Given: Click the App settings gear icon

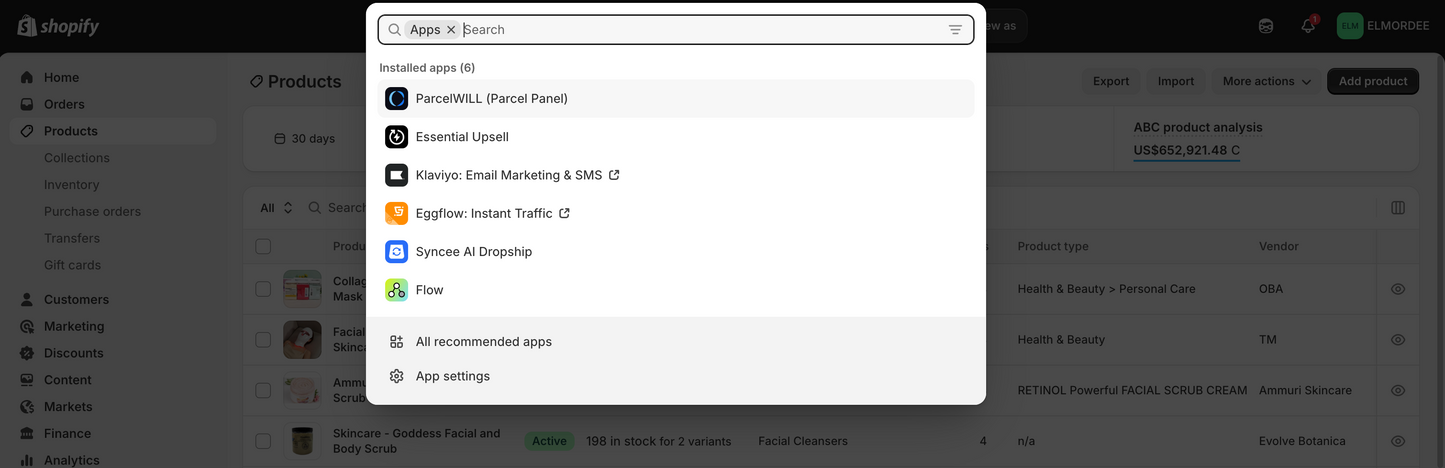Looking at the screenshot, I should pyautogui.click(x=397, y=376).
